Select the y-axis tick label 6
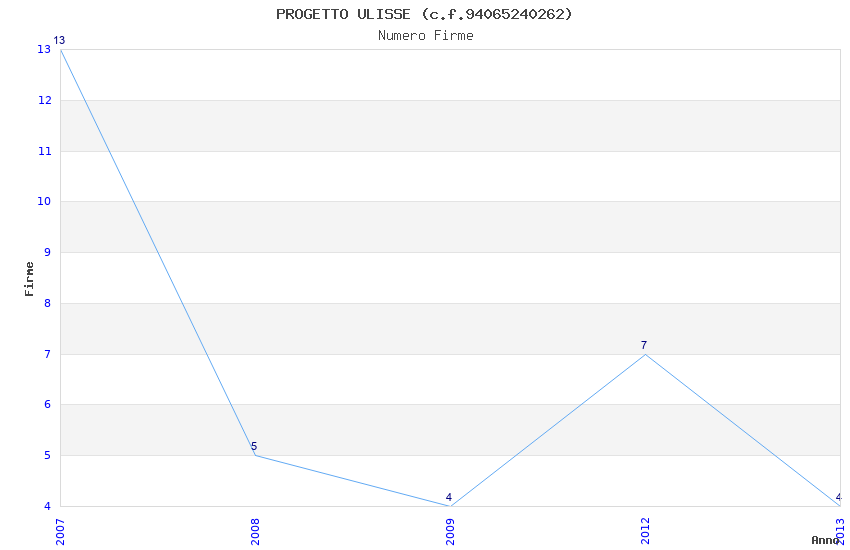850x550 pixels. tap(48, 405)
